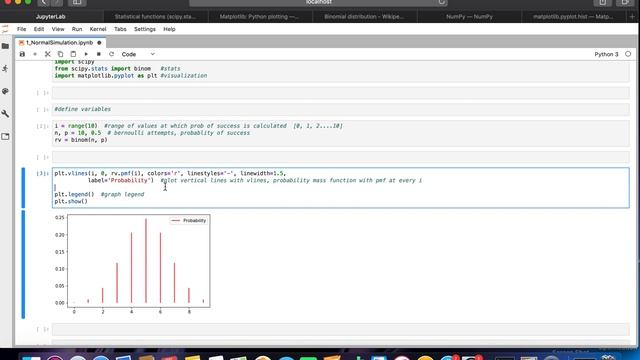
Task: Click the localhost address bar
Action: [318, 2]
